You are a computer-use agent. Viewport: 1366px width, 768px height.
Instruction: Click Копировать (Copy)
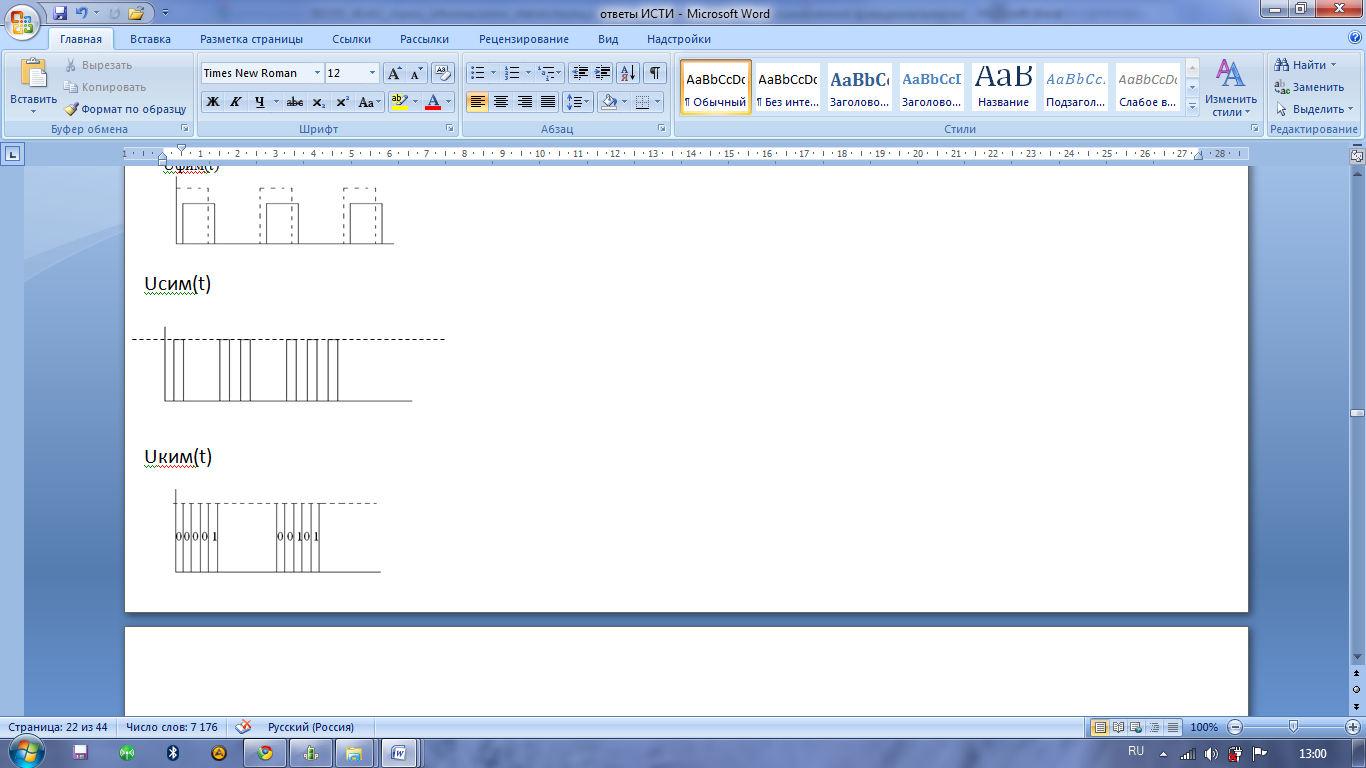(104, 87)
